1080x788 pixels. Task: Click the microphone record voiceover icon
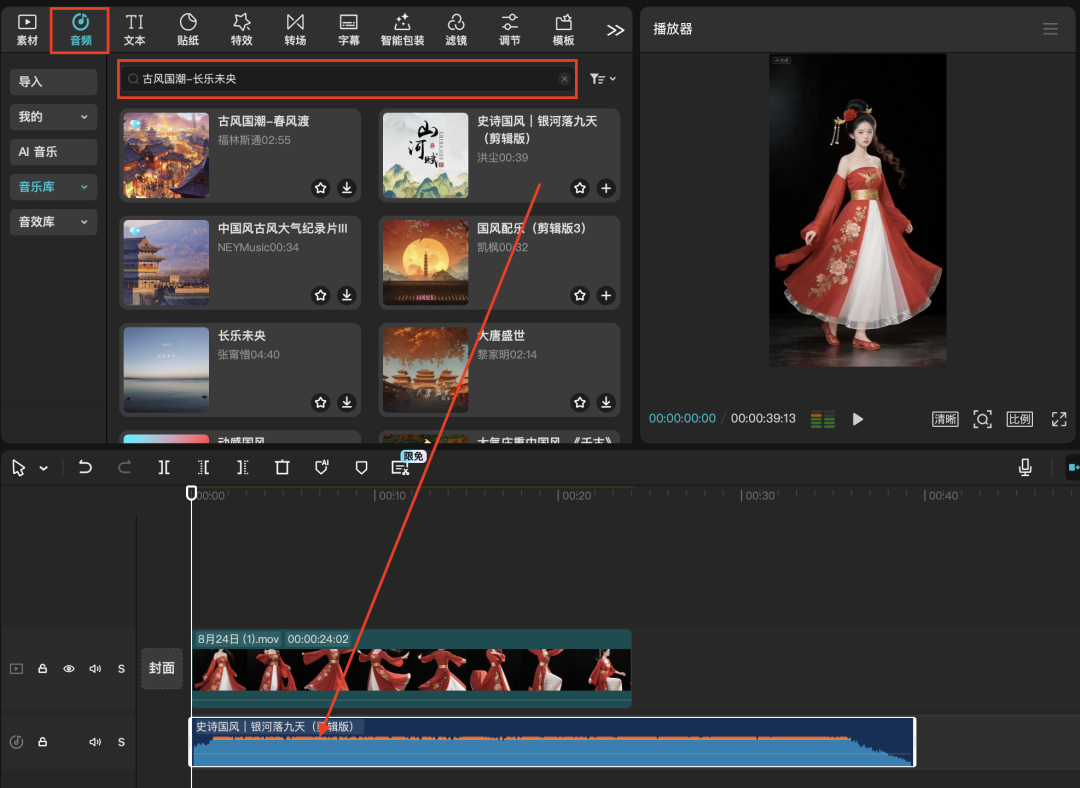pyautogui.click(x=1025, y=467)
